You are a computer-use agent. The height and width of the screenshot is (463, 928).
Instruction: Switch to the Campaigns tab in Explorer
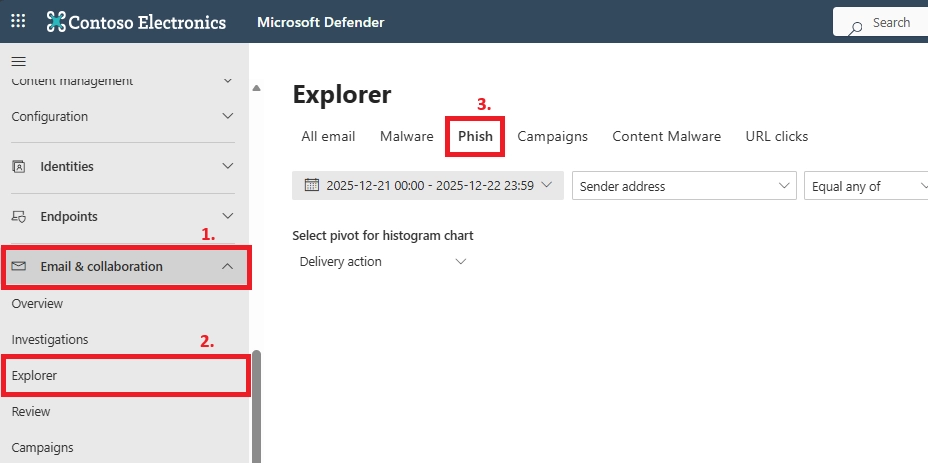coord(552,136)
